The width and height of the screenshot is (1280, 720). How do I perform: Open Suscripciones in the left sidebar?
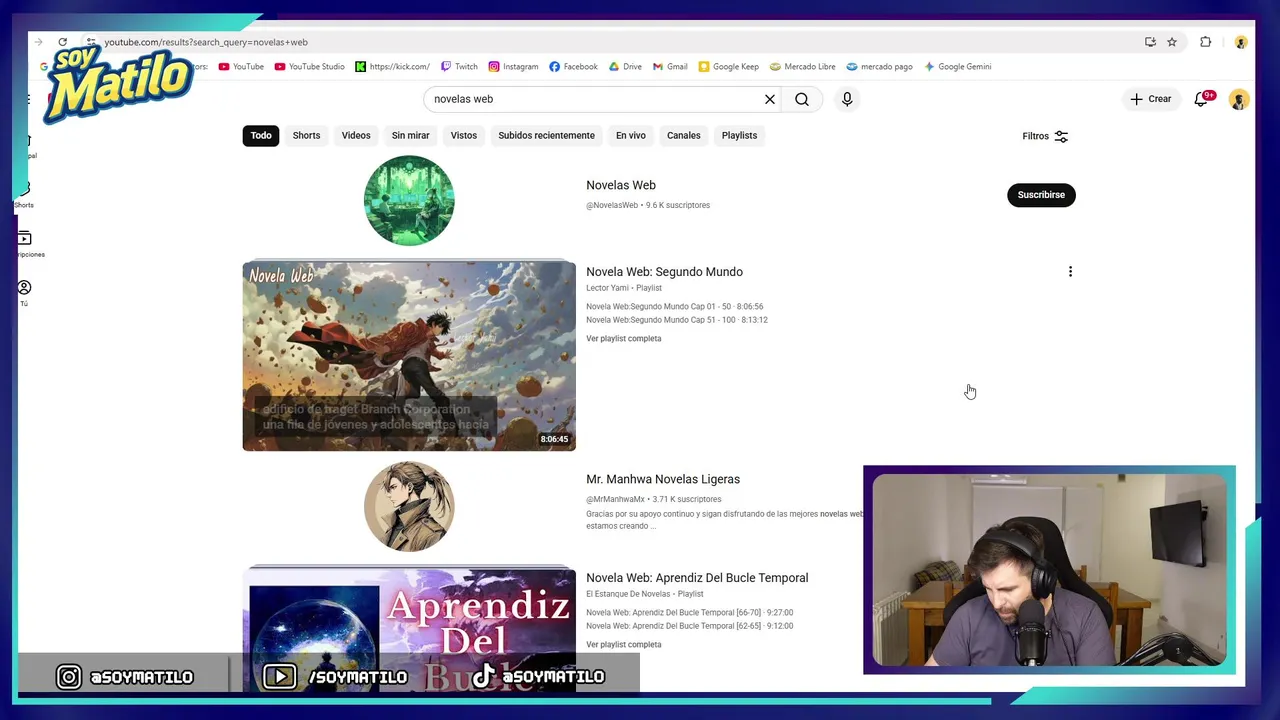[x=26, y=244]
